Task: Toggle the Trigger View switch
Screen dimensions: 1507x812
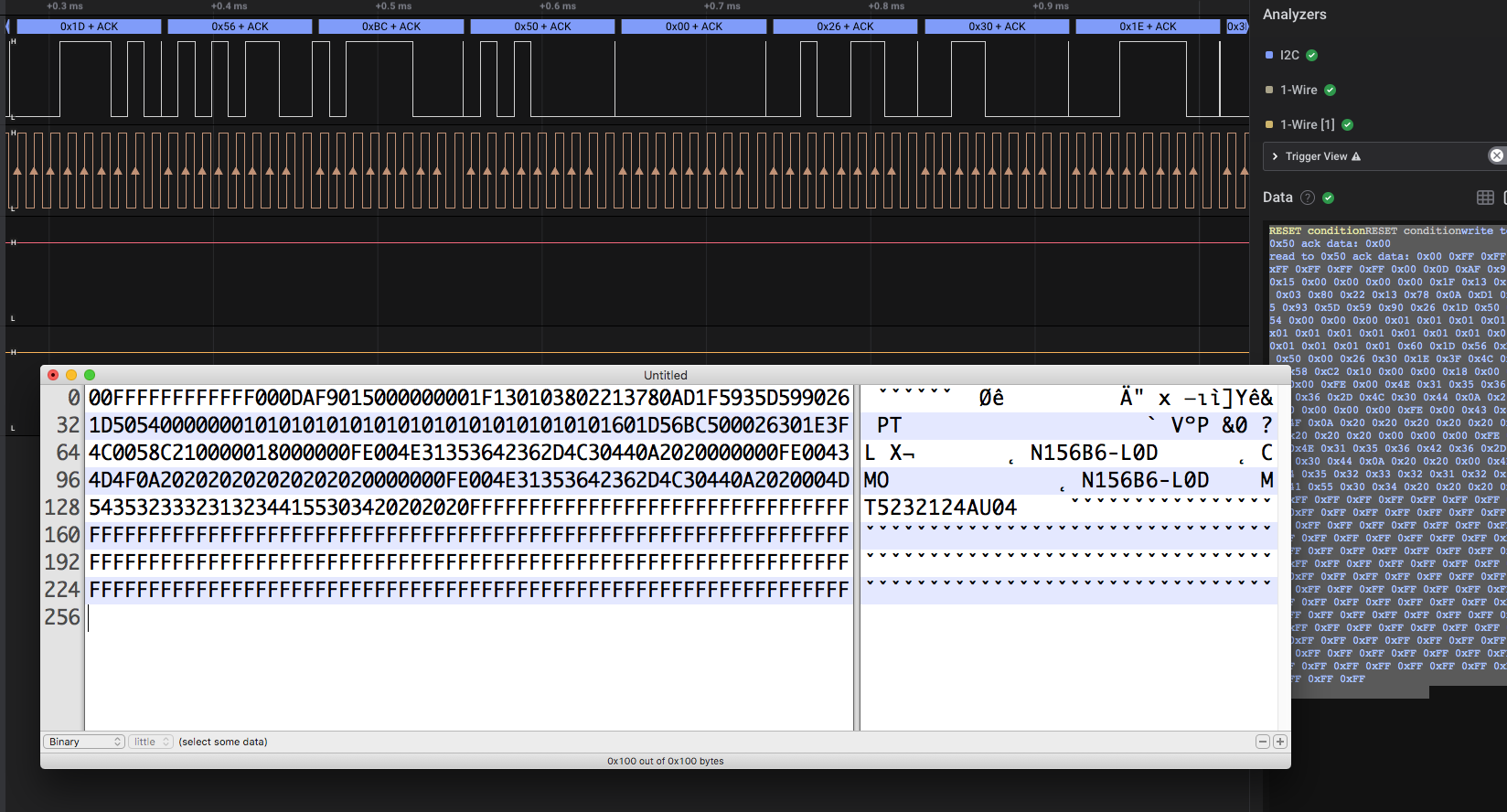Action: 1496,155
